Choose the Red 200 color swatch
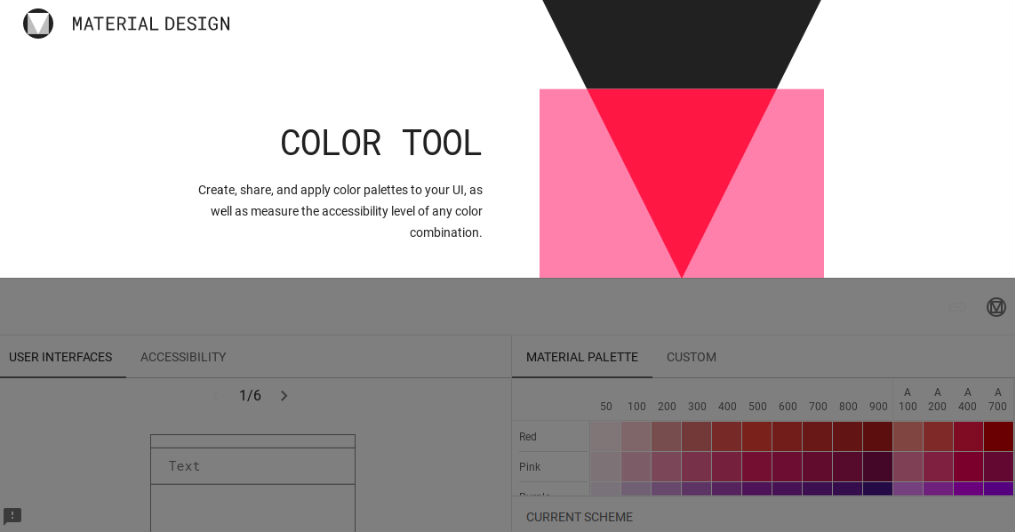 tap(667, 436)
